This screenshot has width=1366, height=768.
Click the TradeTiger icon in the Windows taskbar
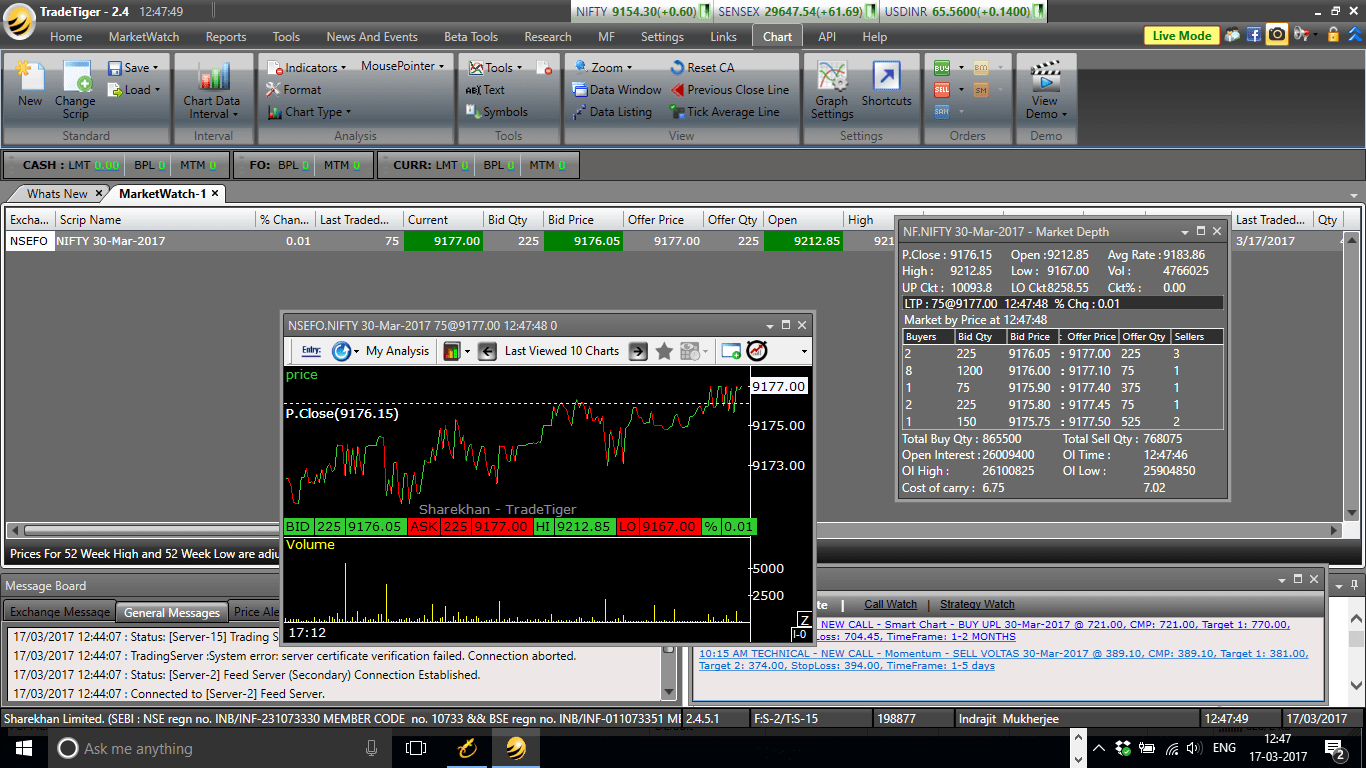(x=516, y=748)
